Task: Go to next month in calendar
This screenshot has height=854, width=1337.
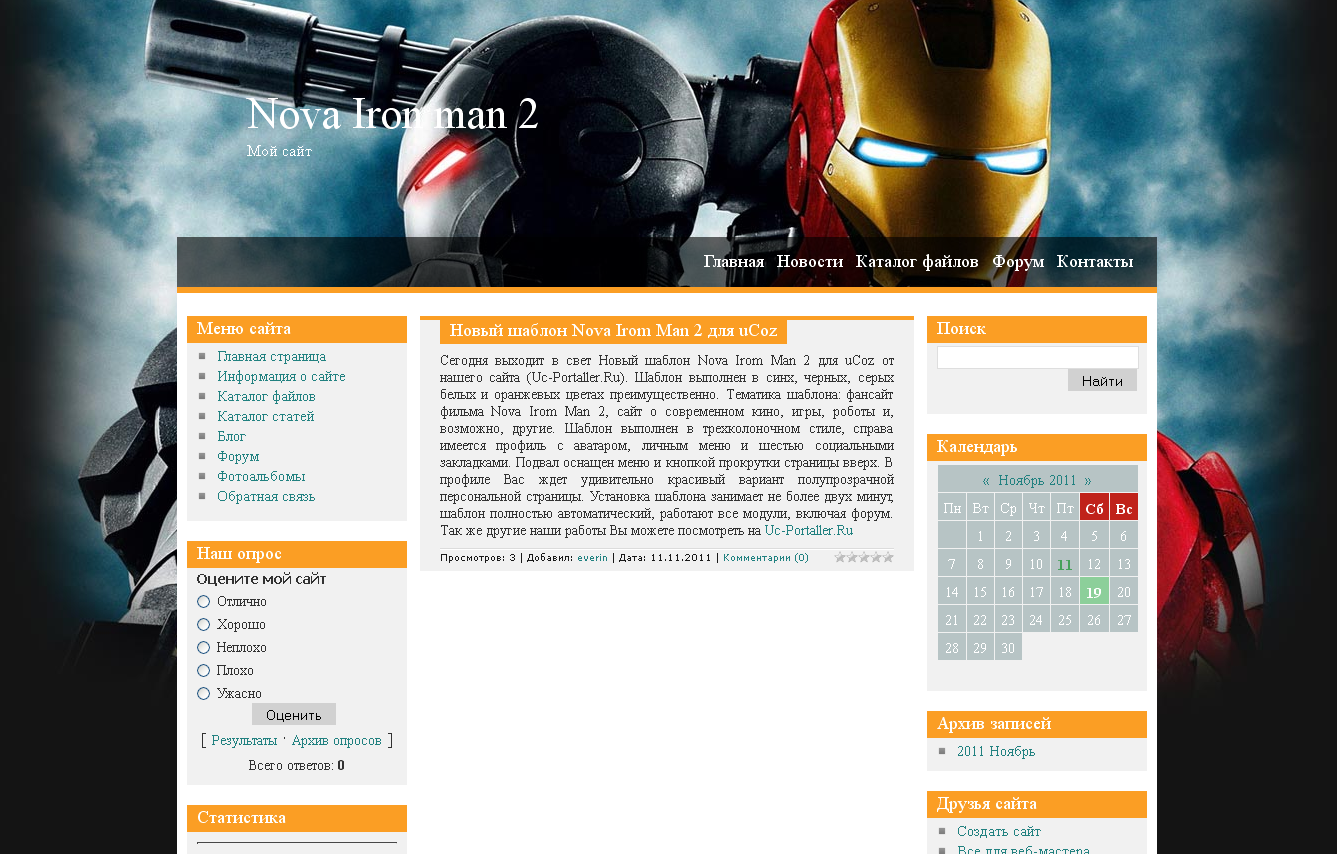Action: (x=1088, y=480)
